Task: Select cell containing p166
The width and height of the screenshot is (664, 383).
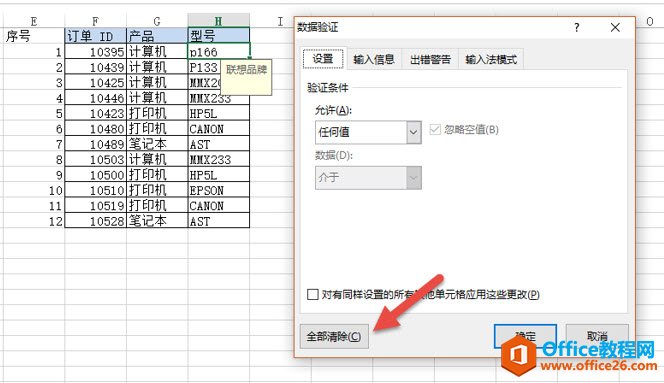Action: click(219, 51)
